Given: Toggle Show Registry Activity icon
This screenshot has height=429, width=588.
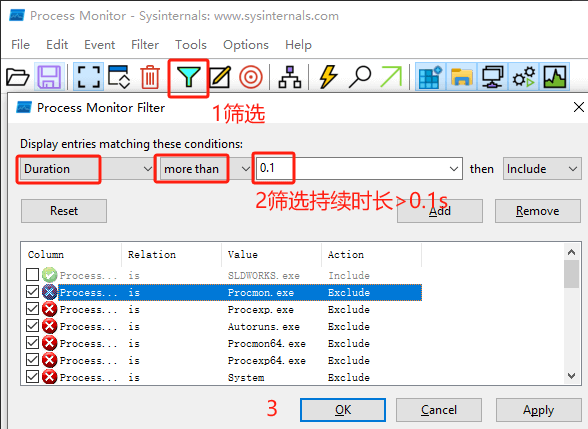Looking at the screenshot, I should (430, 77).
